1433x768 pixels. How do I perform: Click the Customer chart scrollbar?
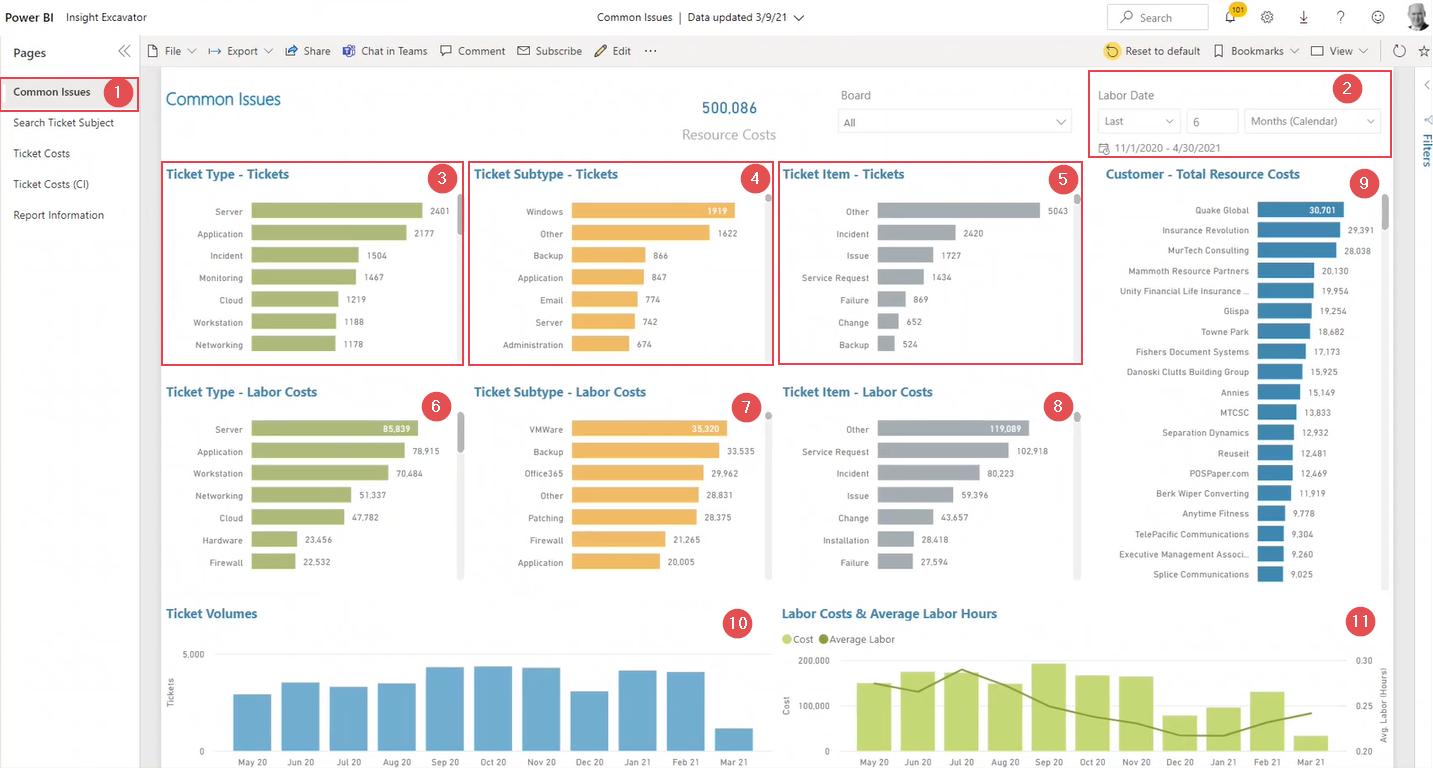(1385, 212)
